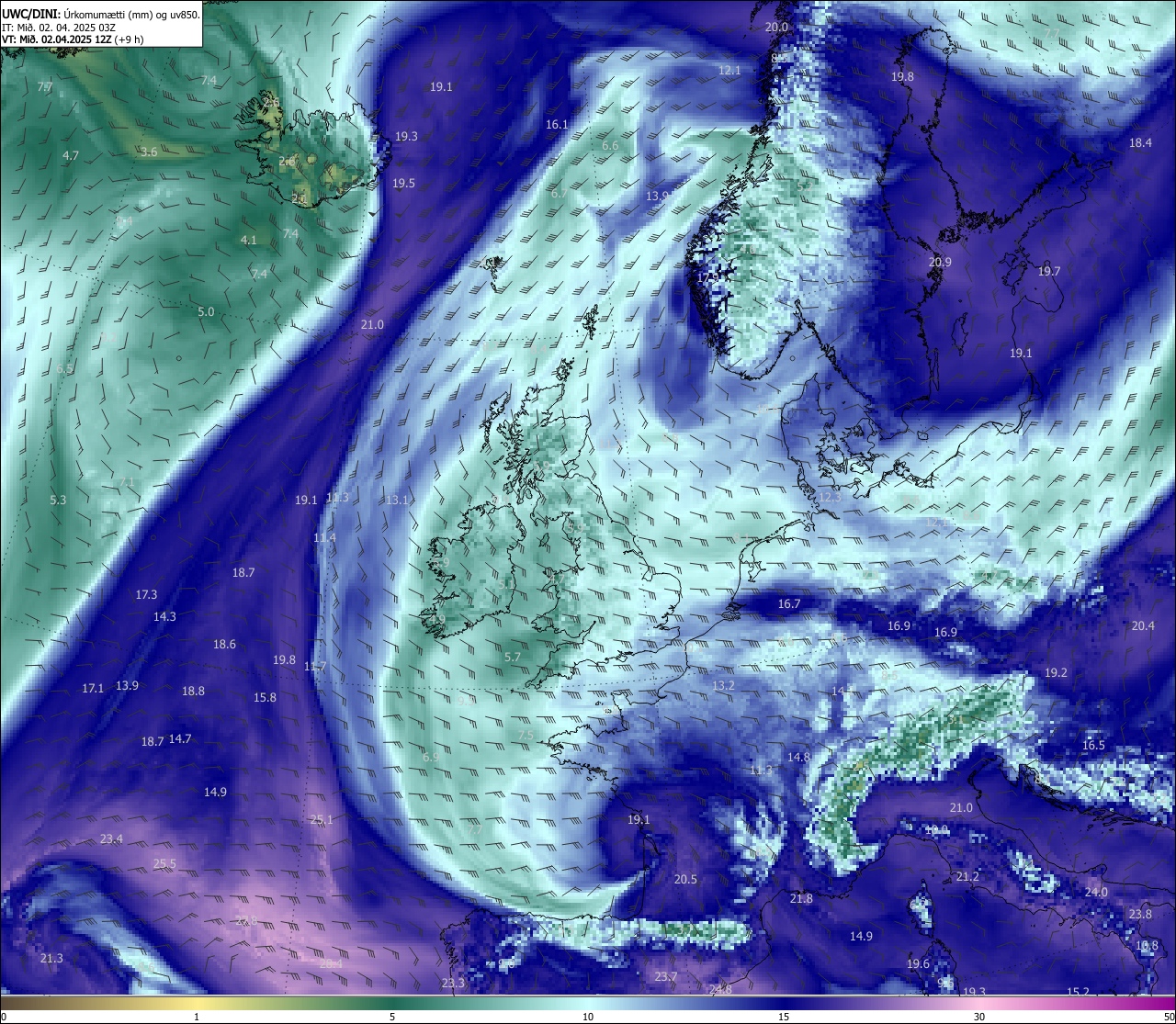This screenshot has height=1024, width=1176.
Task: Click the map value 18.4
Action: click(x=1140, y=143)
